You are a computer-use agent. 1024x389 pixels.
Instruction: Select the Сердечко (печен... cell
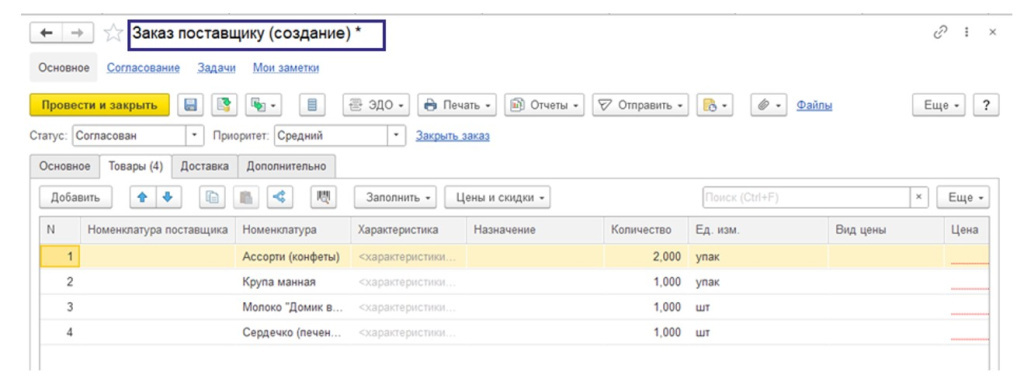point(293,332)
